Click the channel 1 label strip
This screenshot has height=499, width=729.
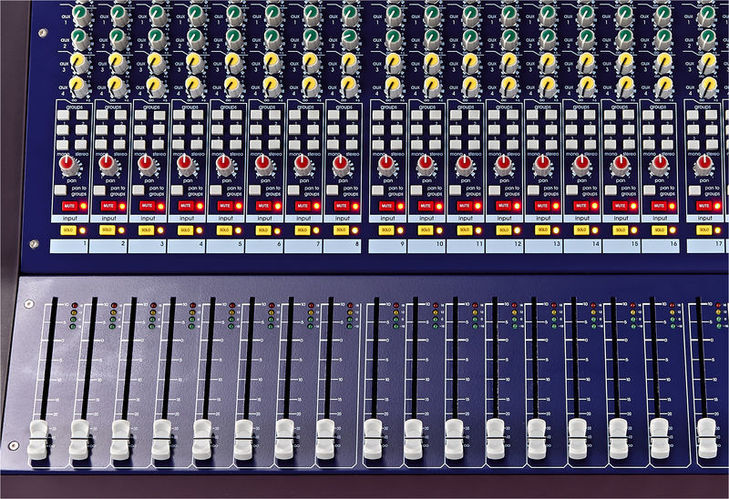(69, 246)
